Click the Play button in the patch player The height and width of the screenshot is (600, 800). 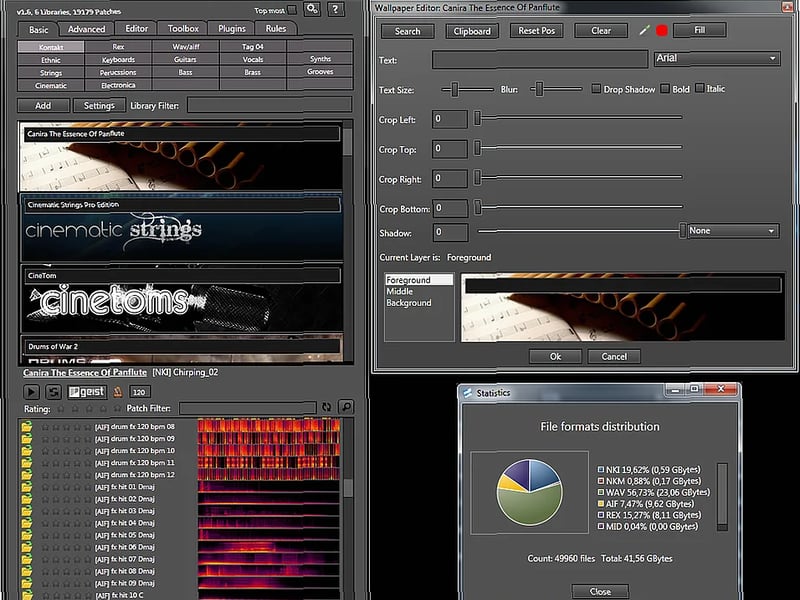tap(30, 392)
